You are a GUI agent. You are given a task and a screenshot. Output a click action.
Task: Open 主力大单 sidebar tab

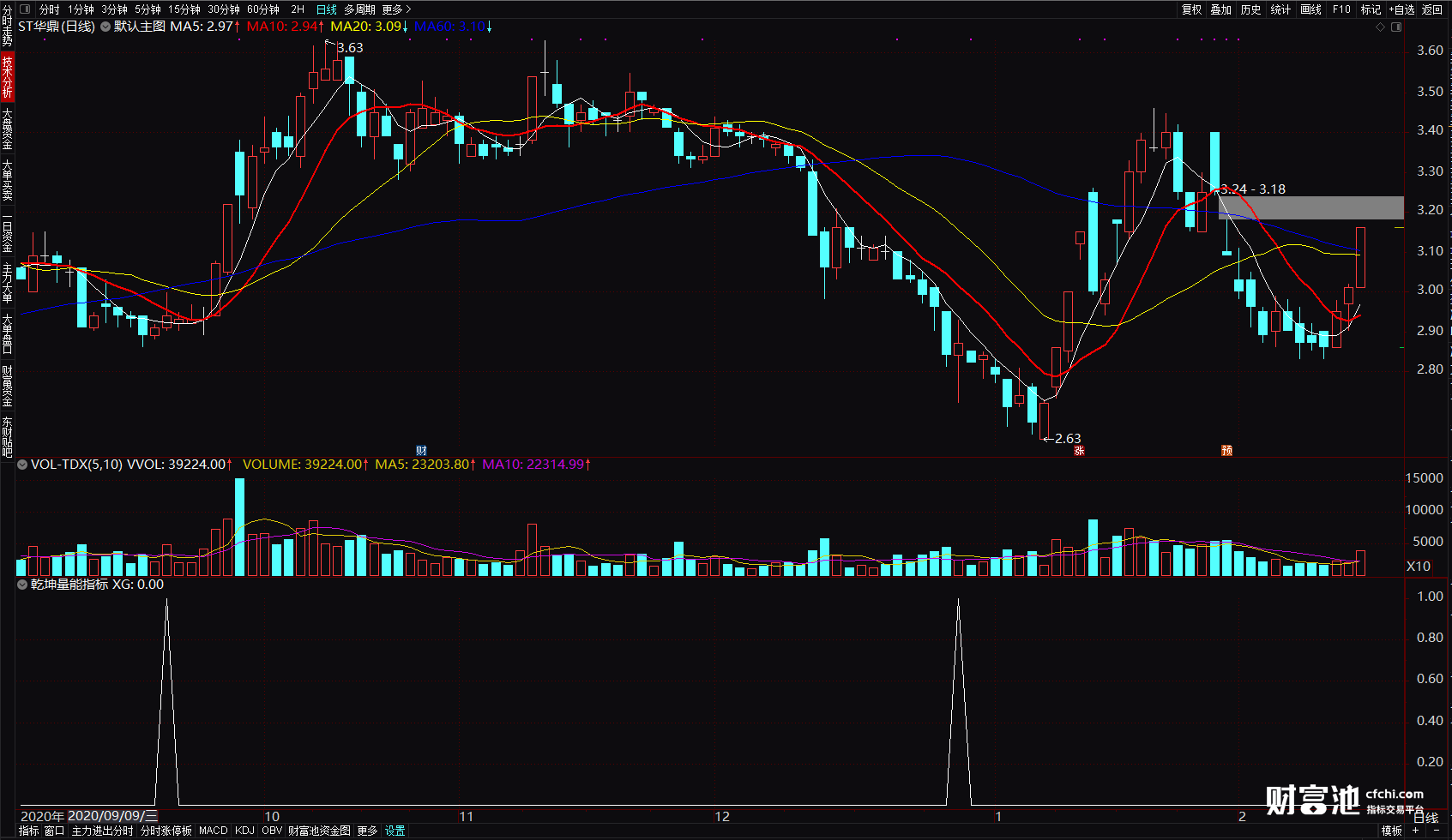point(7,283)
